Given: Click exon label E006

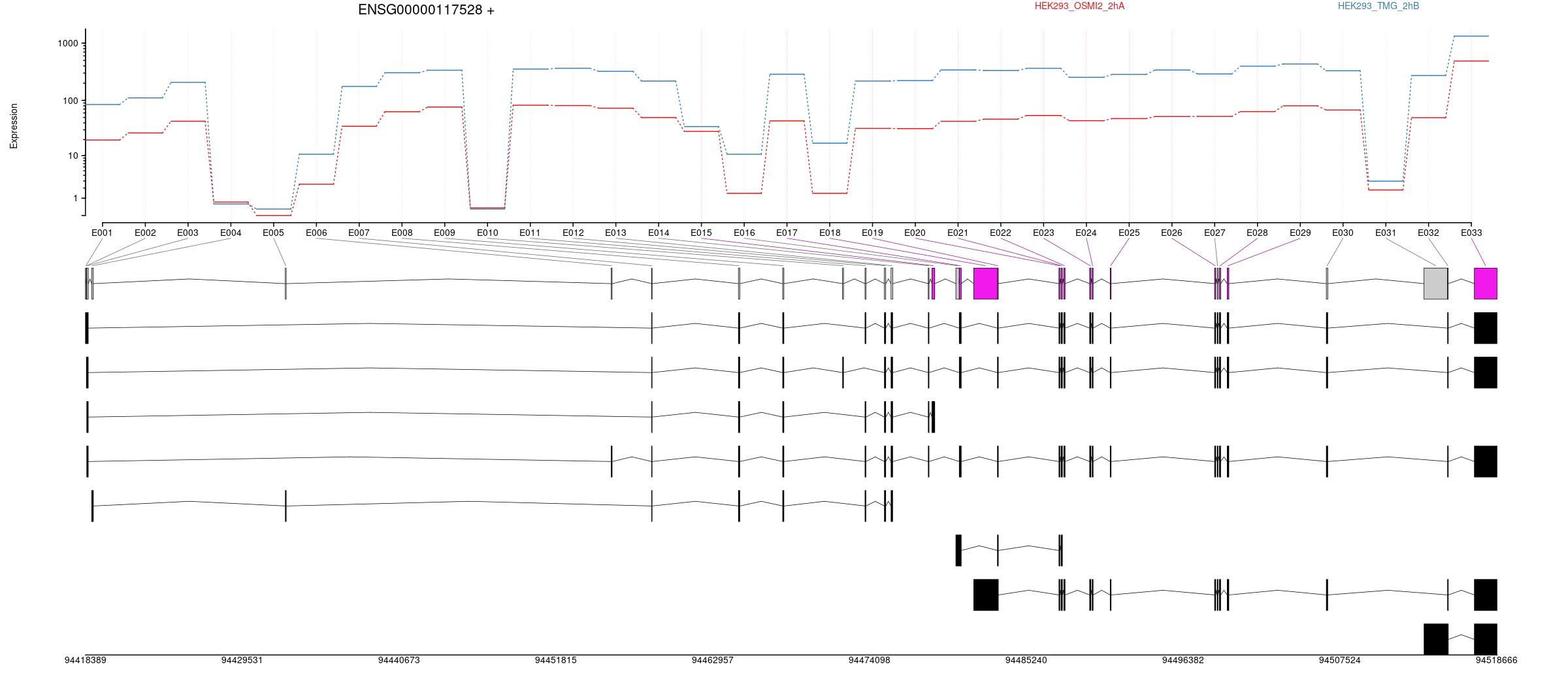Looking at the screenshot, I should tap(316, 233).
